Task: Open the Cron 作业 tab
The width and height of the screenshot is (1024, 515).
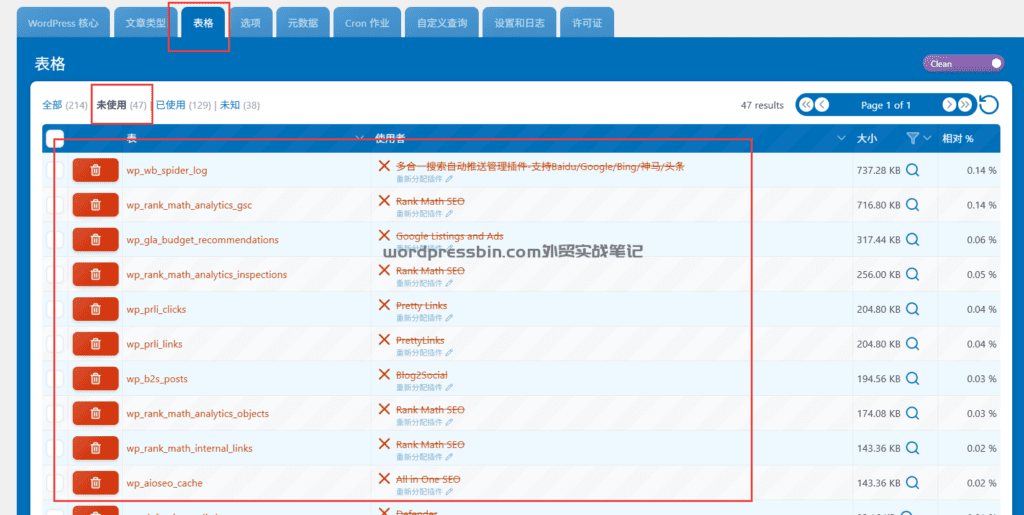Action: pos(367,23)
